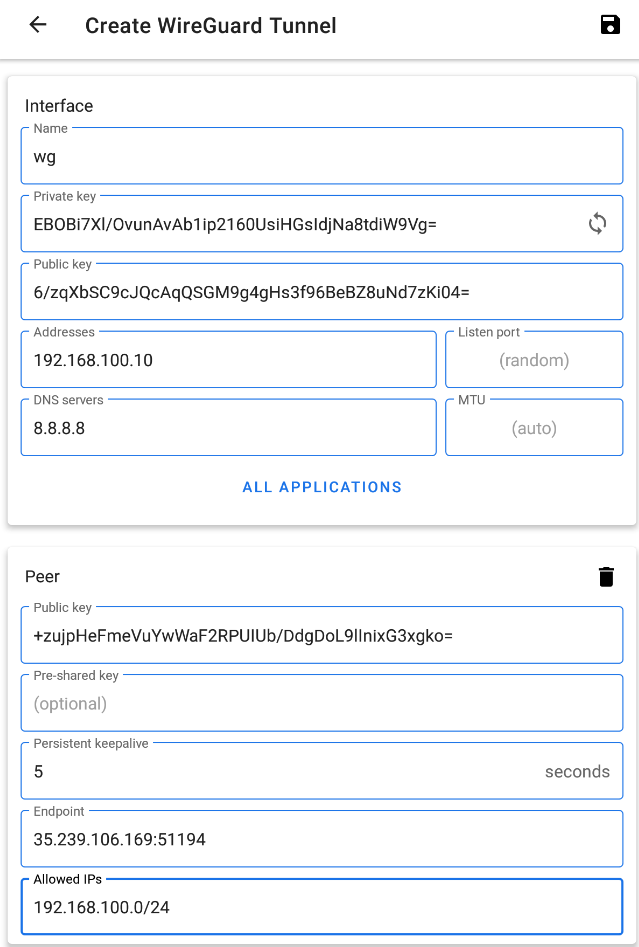Edit the tunnel Name field
Screen dimensions: 639x947
tap(321, 156)
